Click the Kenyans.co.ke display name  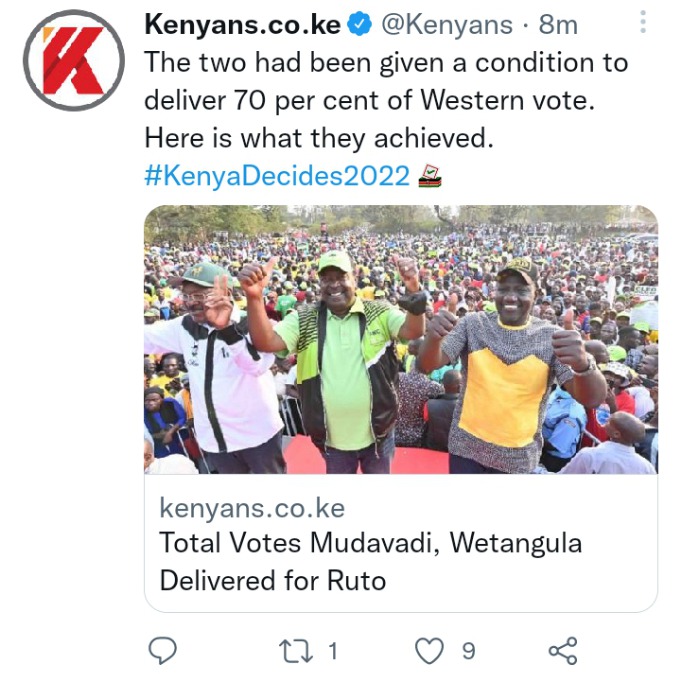click(x=242, y=24)
